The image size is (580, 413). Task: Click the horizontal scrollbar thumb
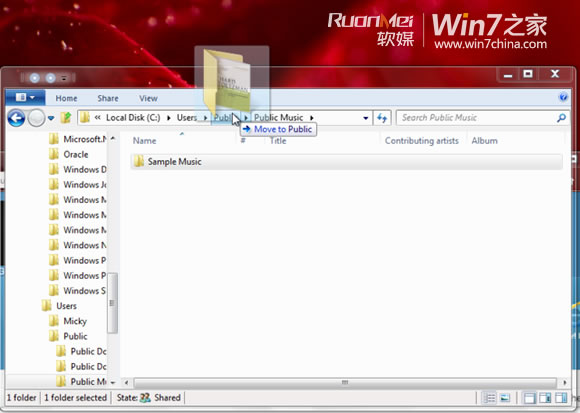click(x=345, y=382)
